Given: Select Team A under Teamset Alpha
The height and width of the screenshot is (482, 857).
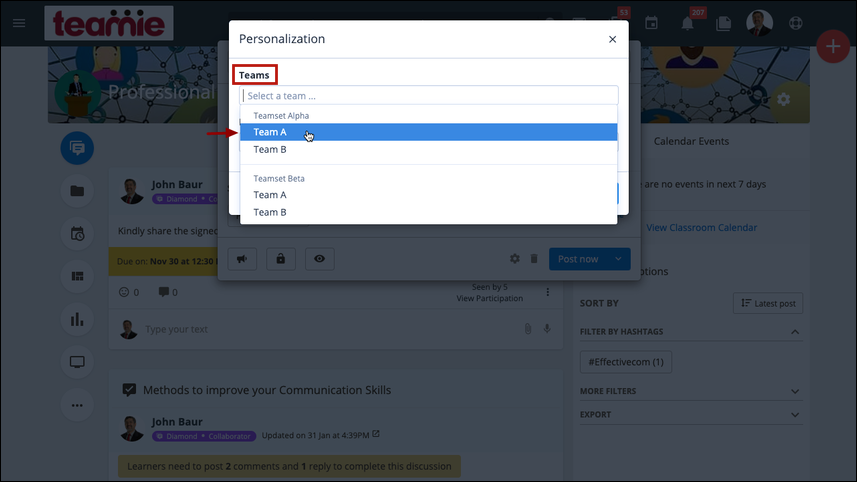Looking at the screenshot, I should (x=428, y=132).
